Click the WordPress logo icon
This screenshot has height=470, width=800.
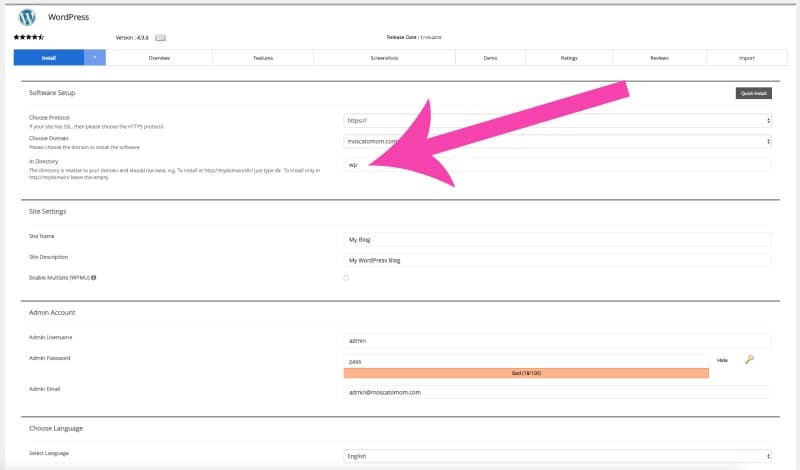click(27, 17)
